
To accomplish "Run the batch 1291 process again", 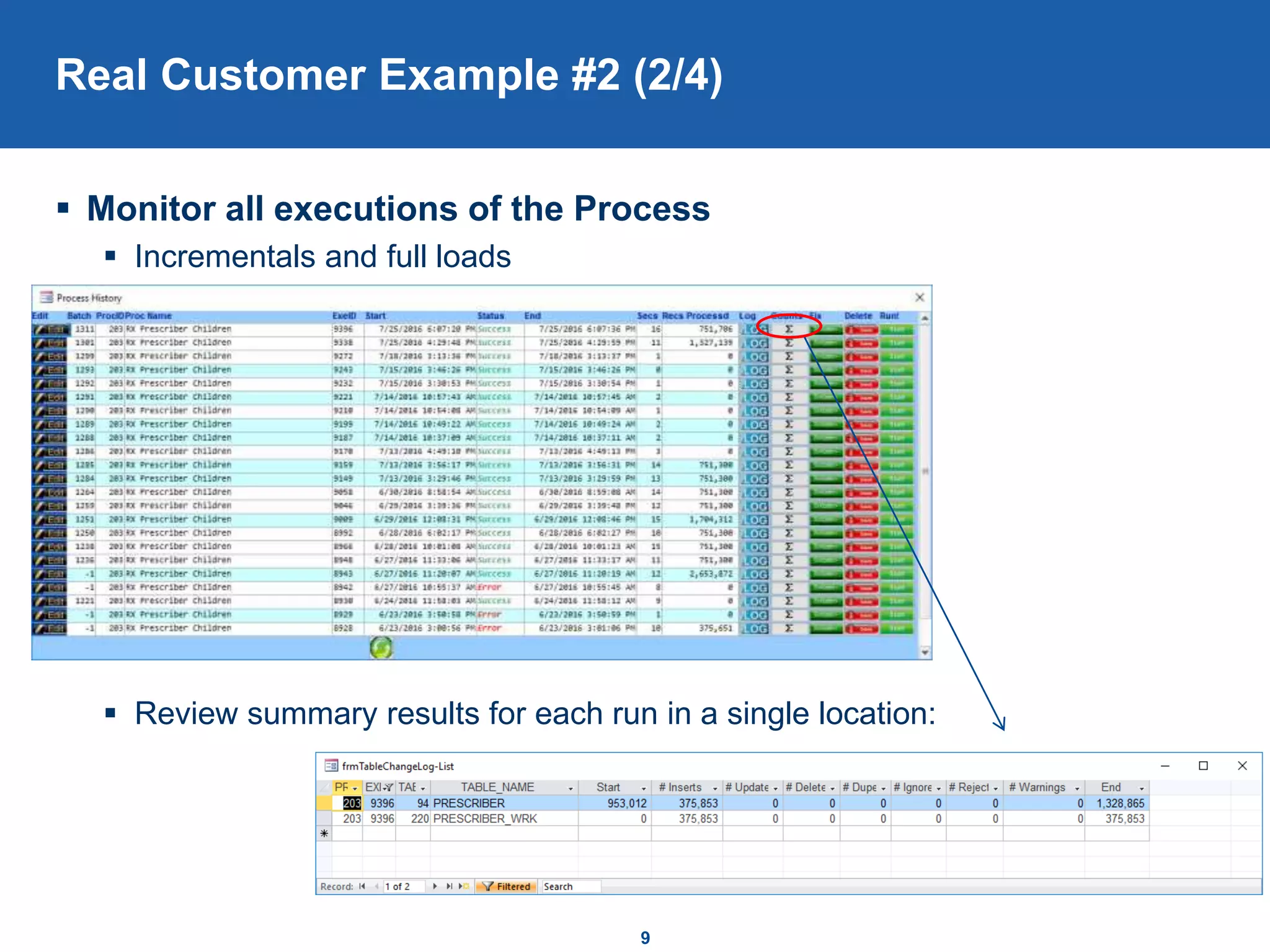I will point(897,397).
